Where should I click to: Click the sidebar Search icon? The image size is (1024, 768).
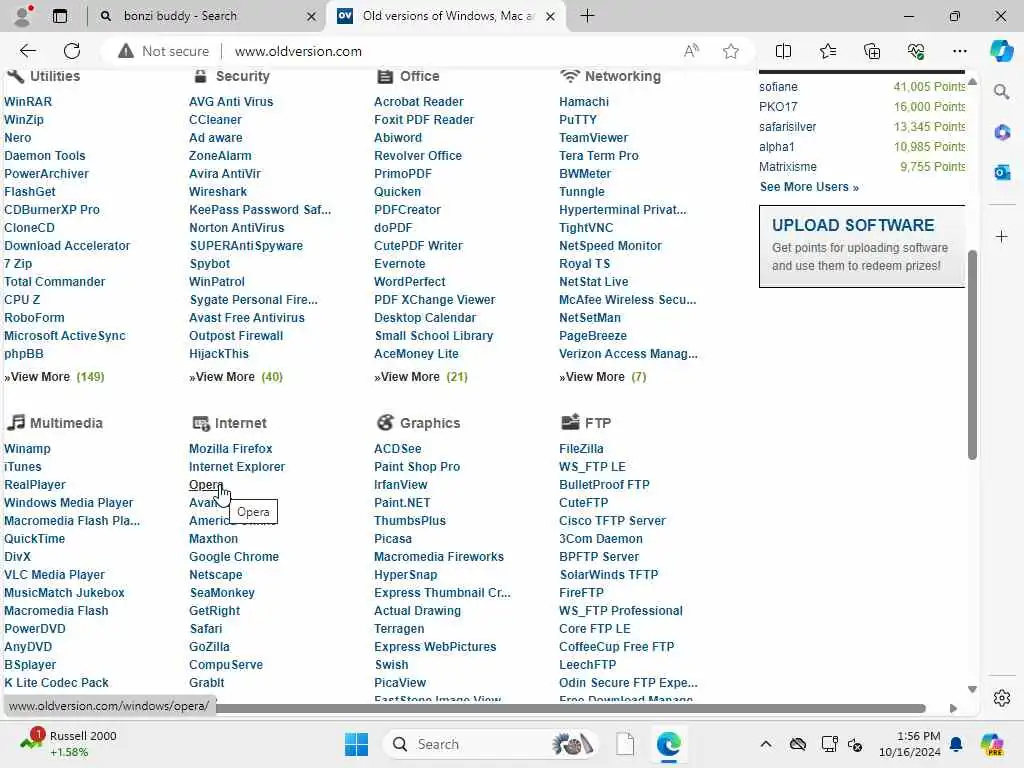click(1001, 91)
